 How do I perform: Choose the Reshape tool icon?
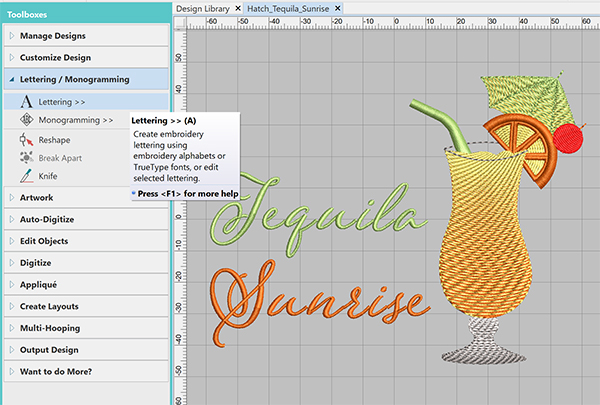point(25,140)
